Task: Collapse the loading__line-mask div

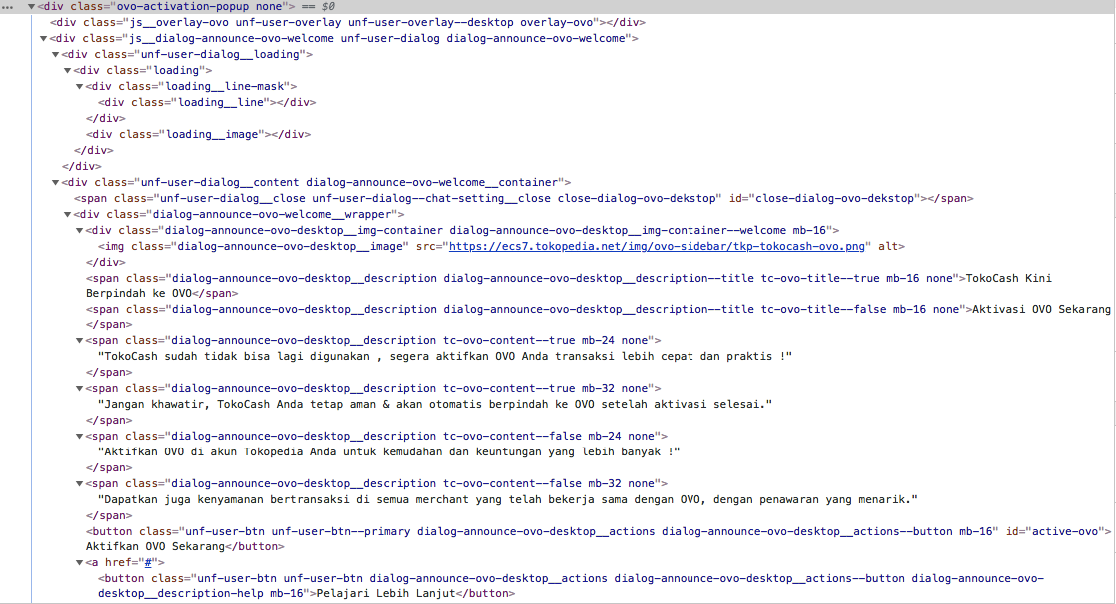Action: [80, 87]
